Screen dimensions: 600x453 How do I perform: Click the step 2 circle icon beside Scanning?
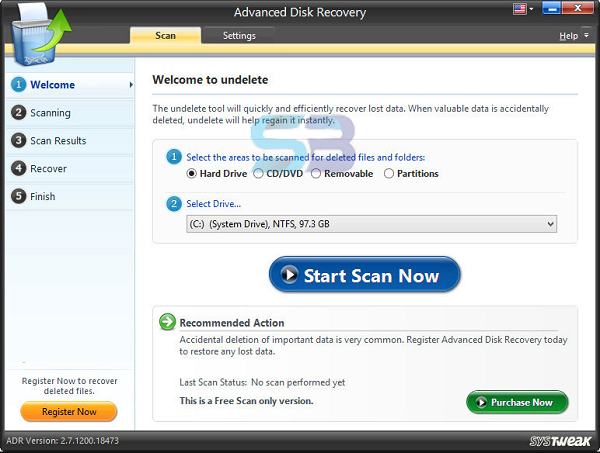pyautogui.click(x=18, y=112)
